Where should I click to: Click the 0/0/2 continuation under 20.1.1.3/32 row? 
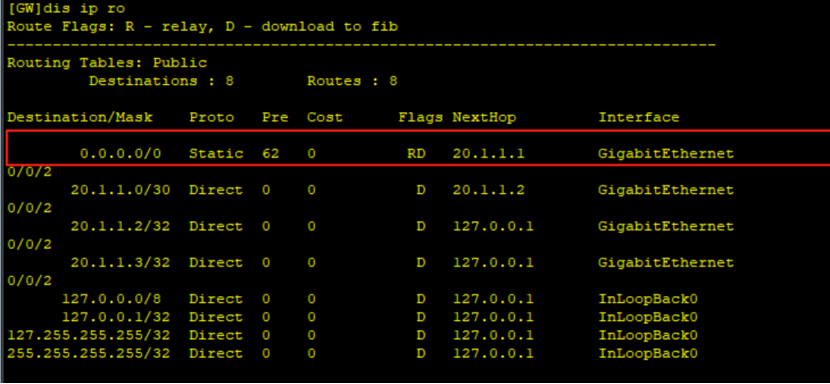[30, 281]
